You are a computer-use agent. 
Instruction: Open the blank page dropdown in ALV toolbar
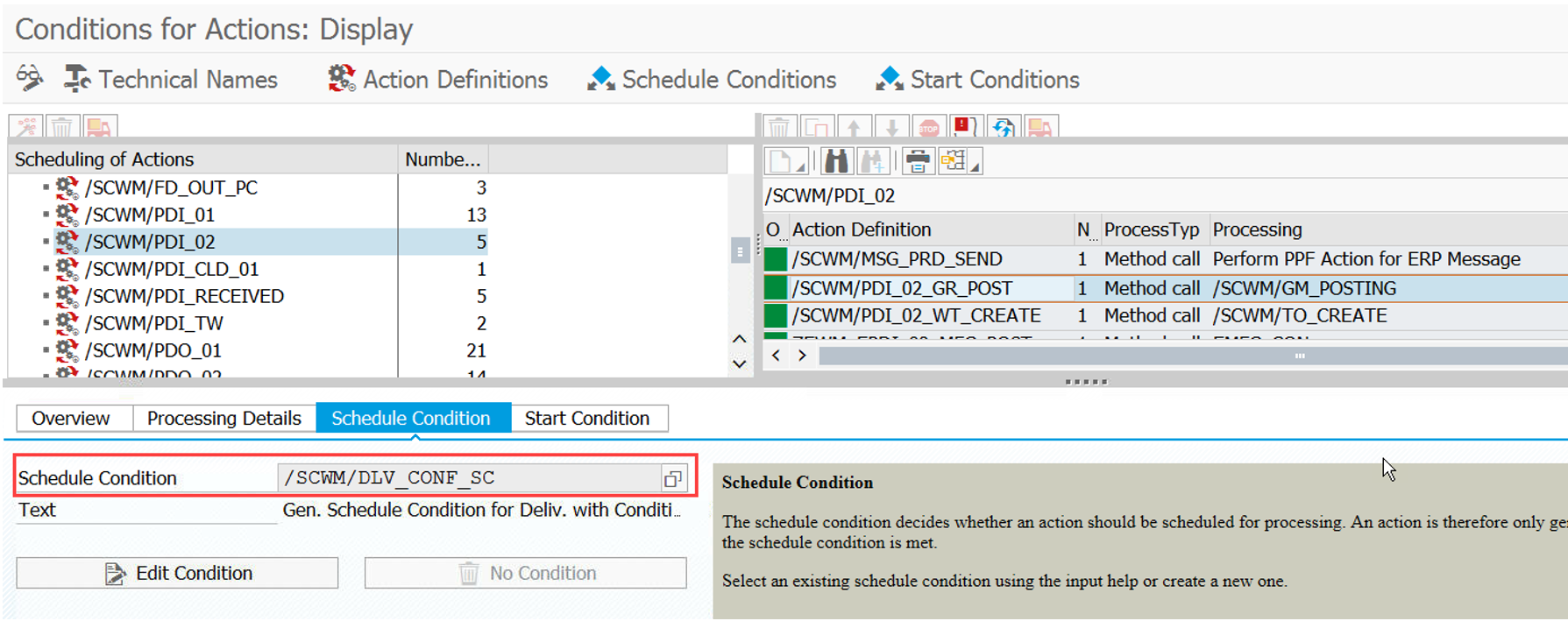coord(786,161)
